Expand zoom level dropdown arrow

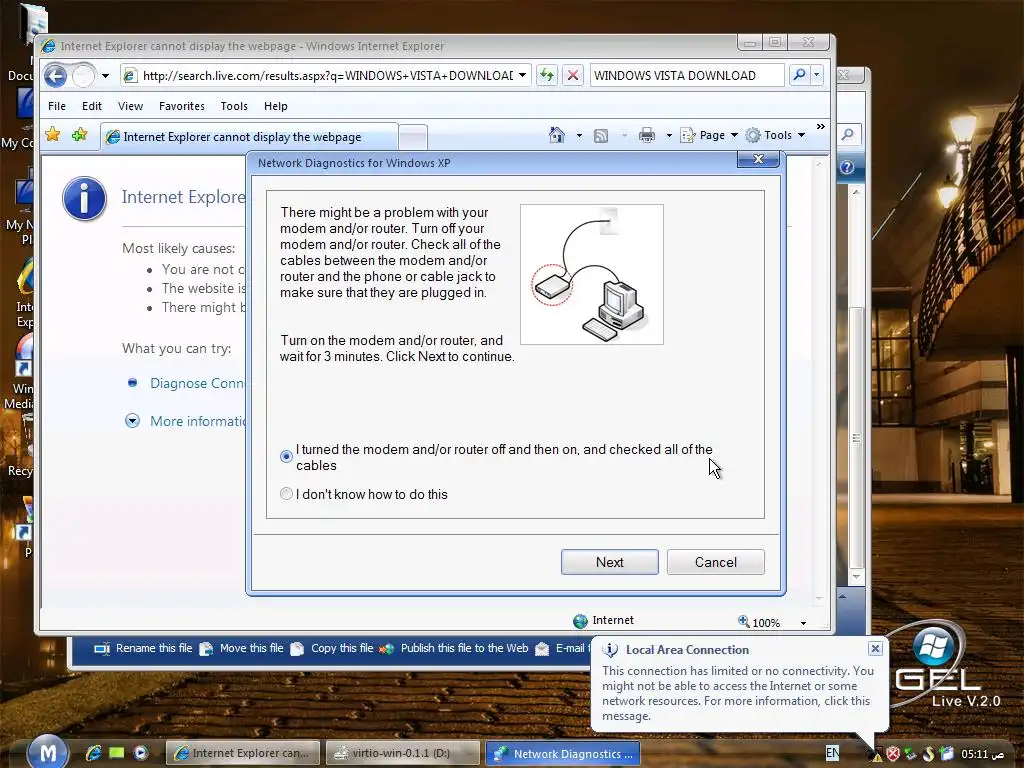tap(803, 623)
